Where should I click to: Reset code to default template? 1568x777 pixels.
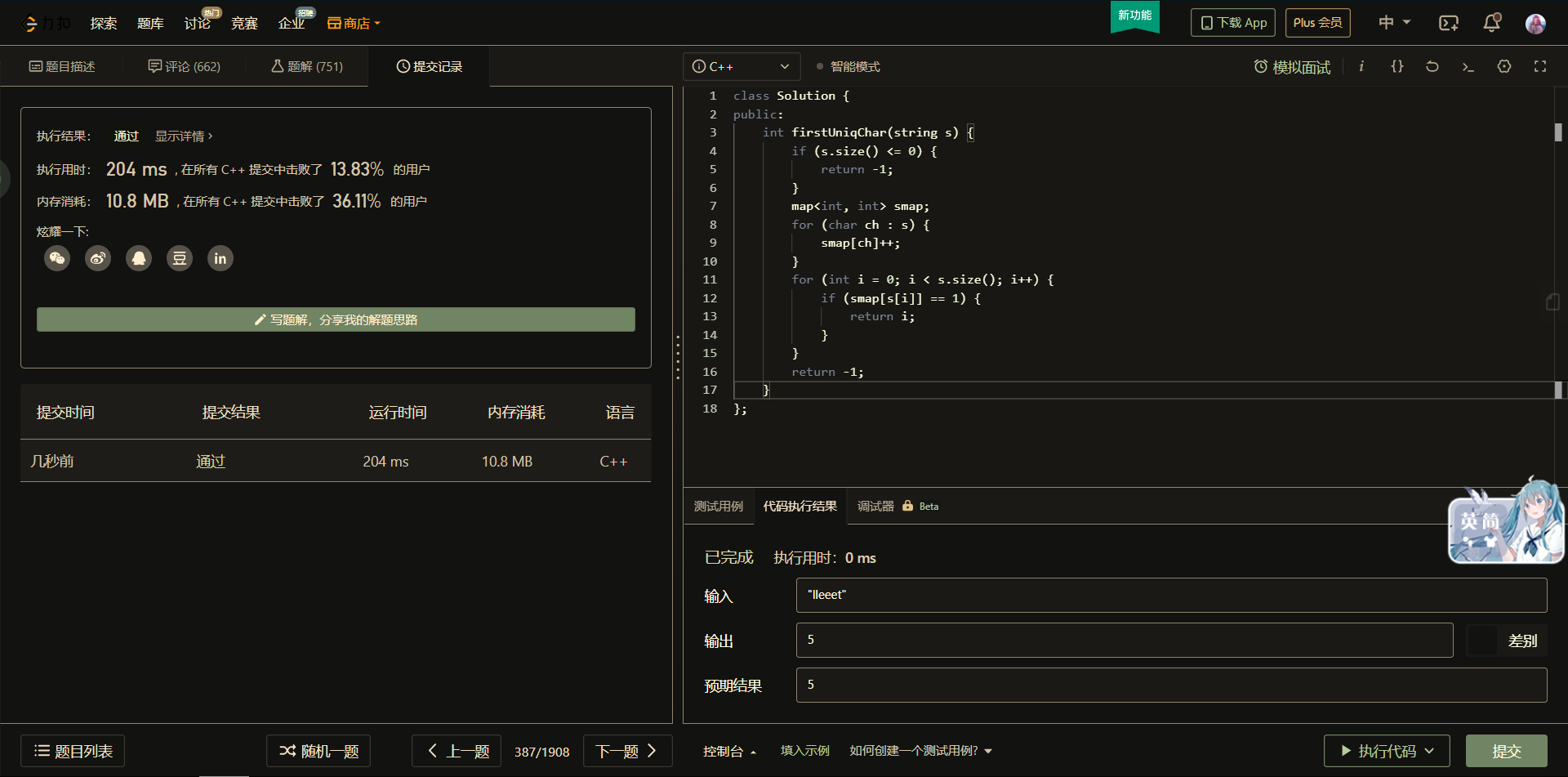(1432, 66)
